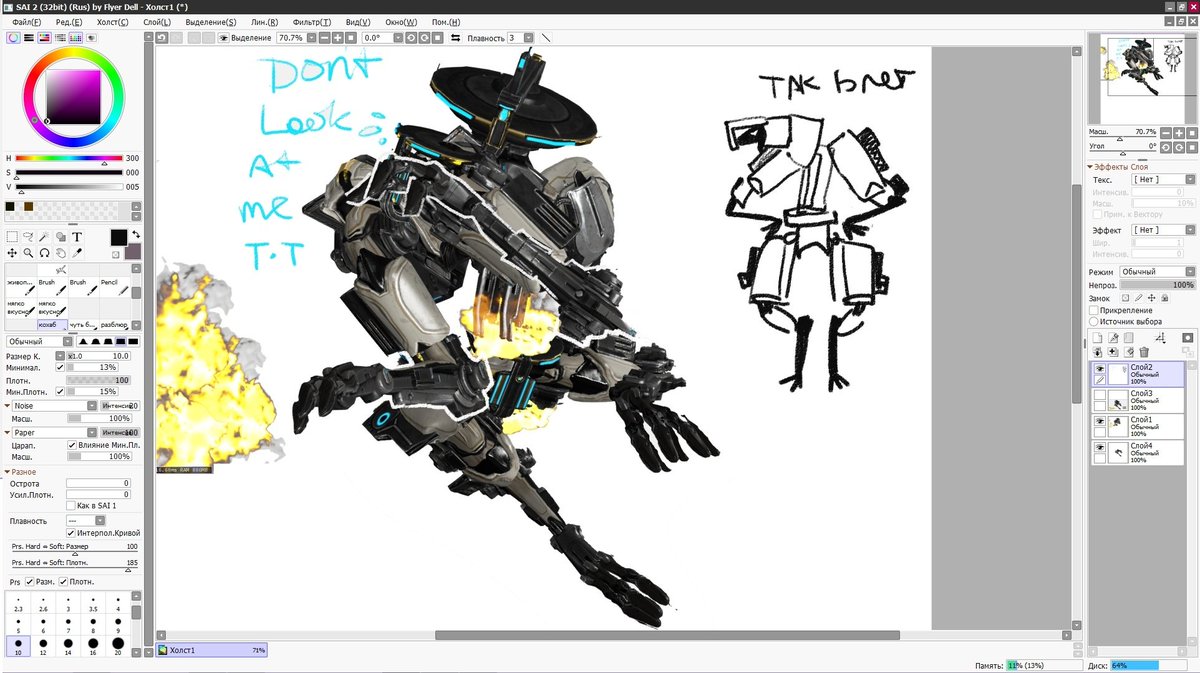Viewport: 1200px width, 673px height.
Task: Toggle the selection visibility eye icon in toolbar
Action: pyautogui.click(x=224, y=38)
